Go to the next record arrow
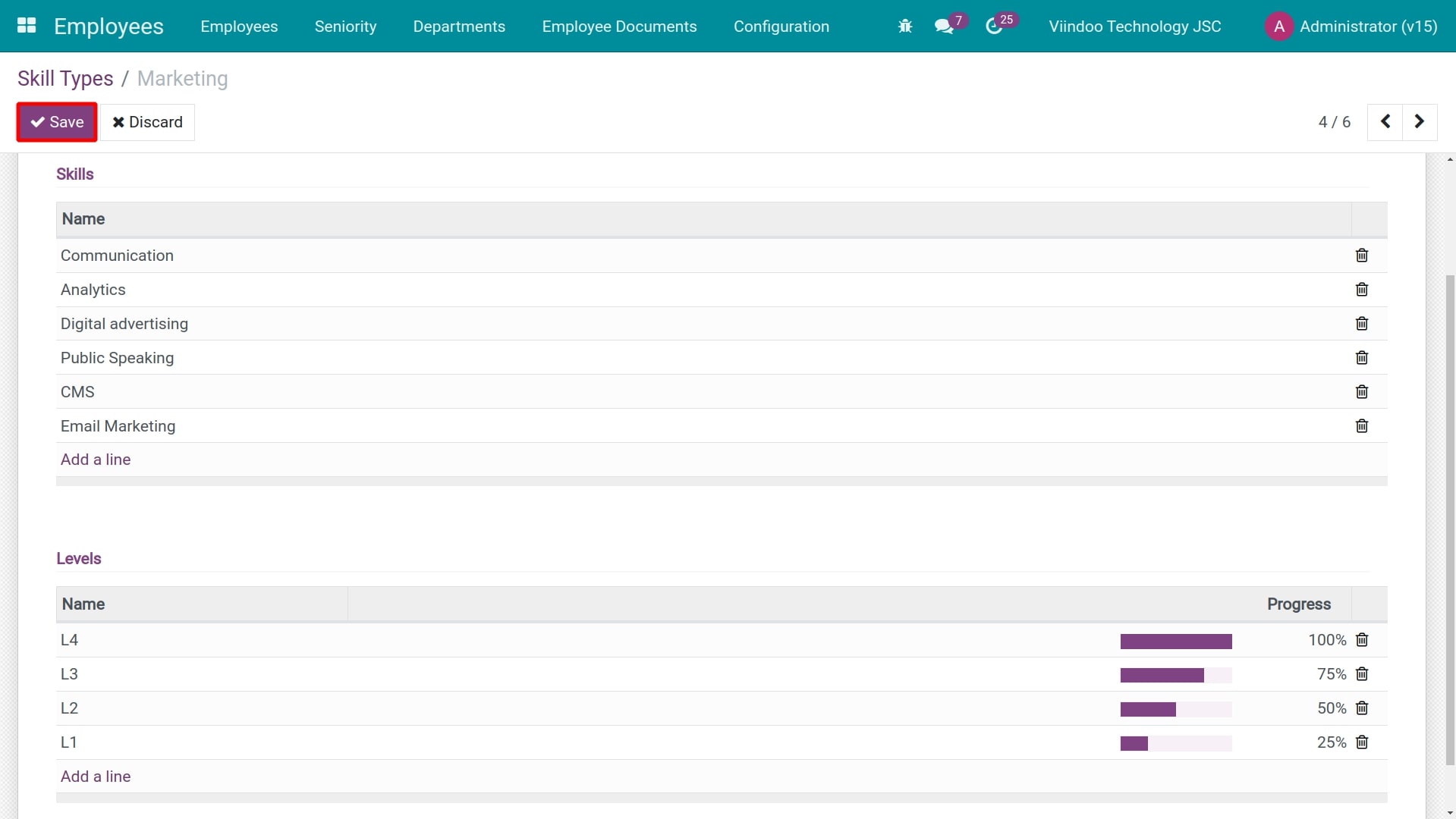Image resolution: width=1456 pixels, height=819 pixels. [x=1419, y=122]
